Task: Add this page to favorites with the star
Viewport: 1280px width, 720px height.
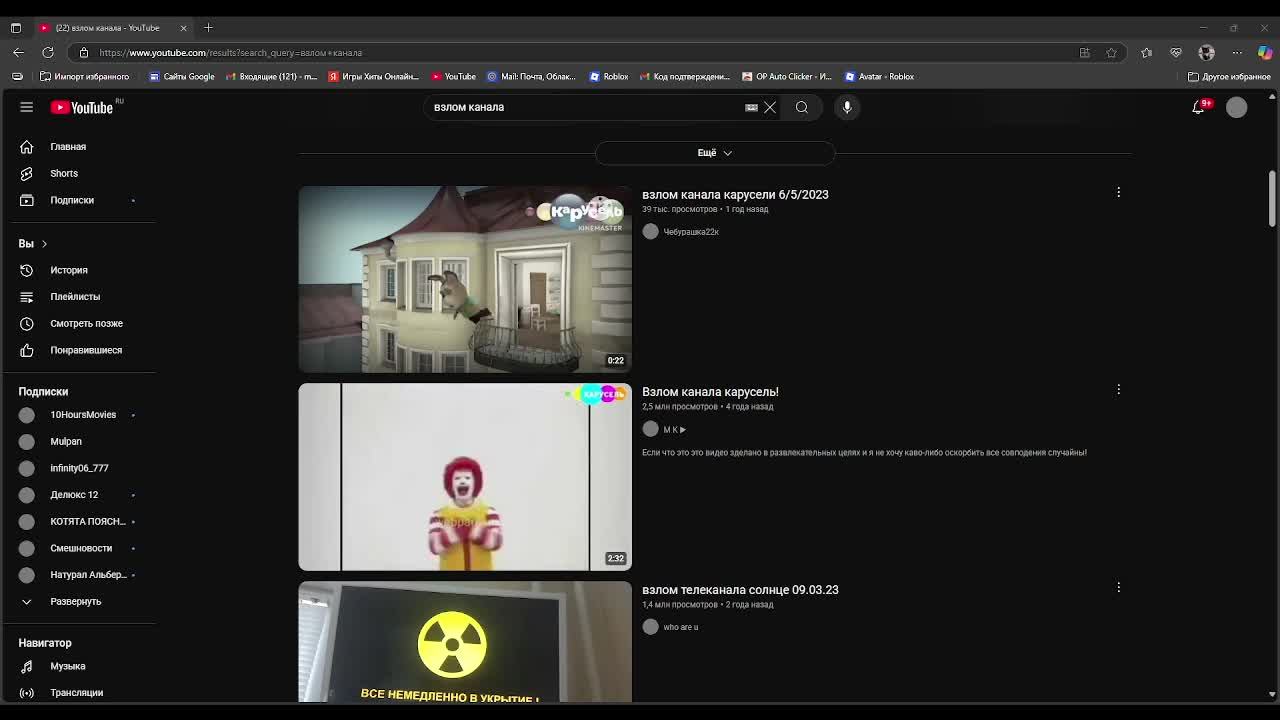Action: pos(1111,52)
